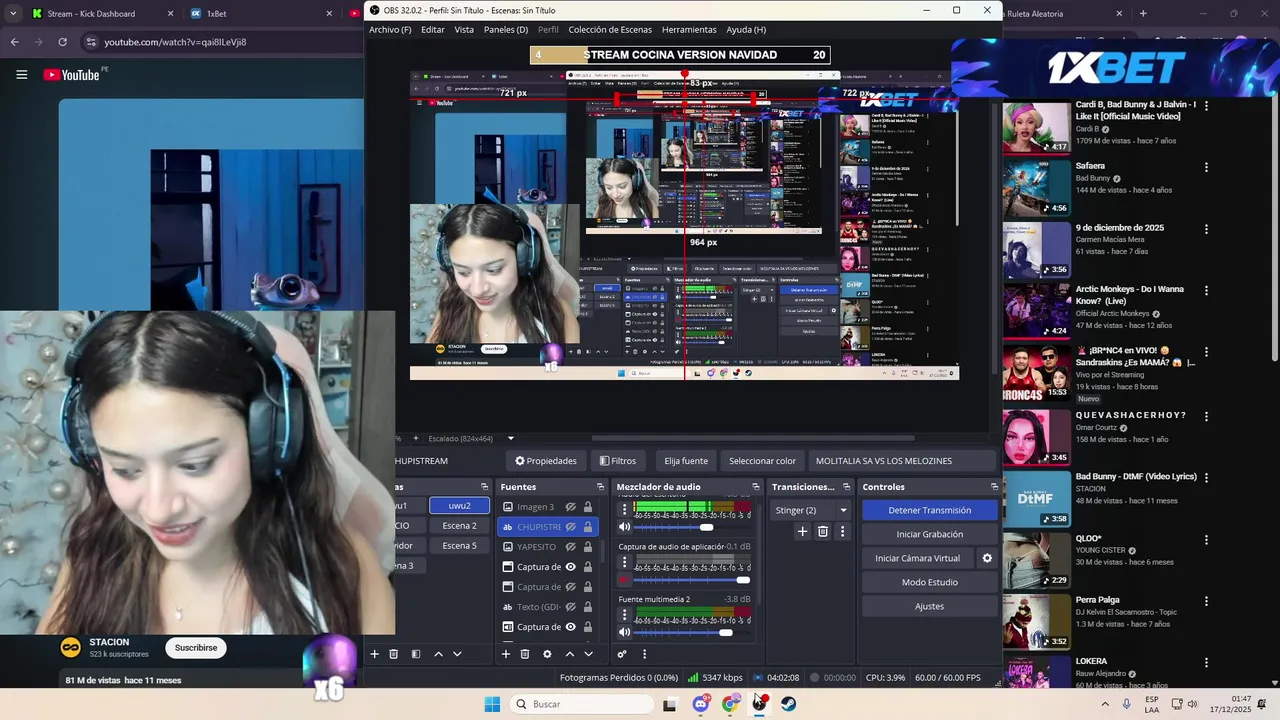Move selected source down in Fuentes

[x=588, y=654]
